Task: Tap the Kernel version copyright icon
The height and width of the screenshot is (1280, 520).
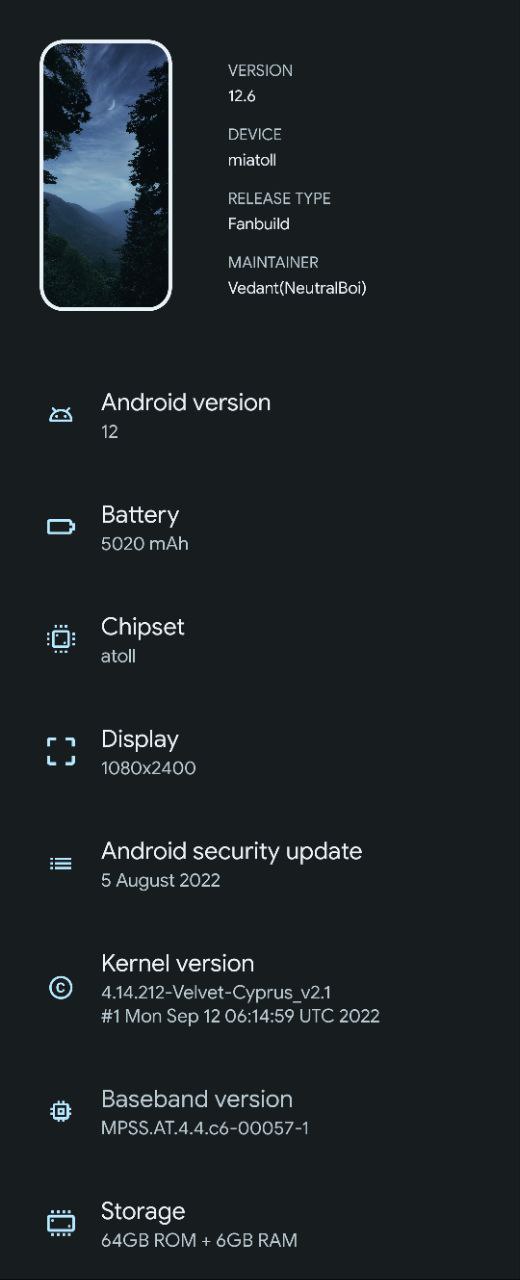Action: [x=61, y=988]
